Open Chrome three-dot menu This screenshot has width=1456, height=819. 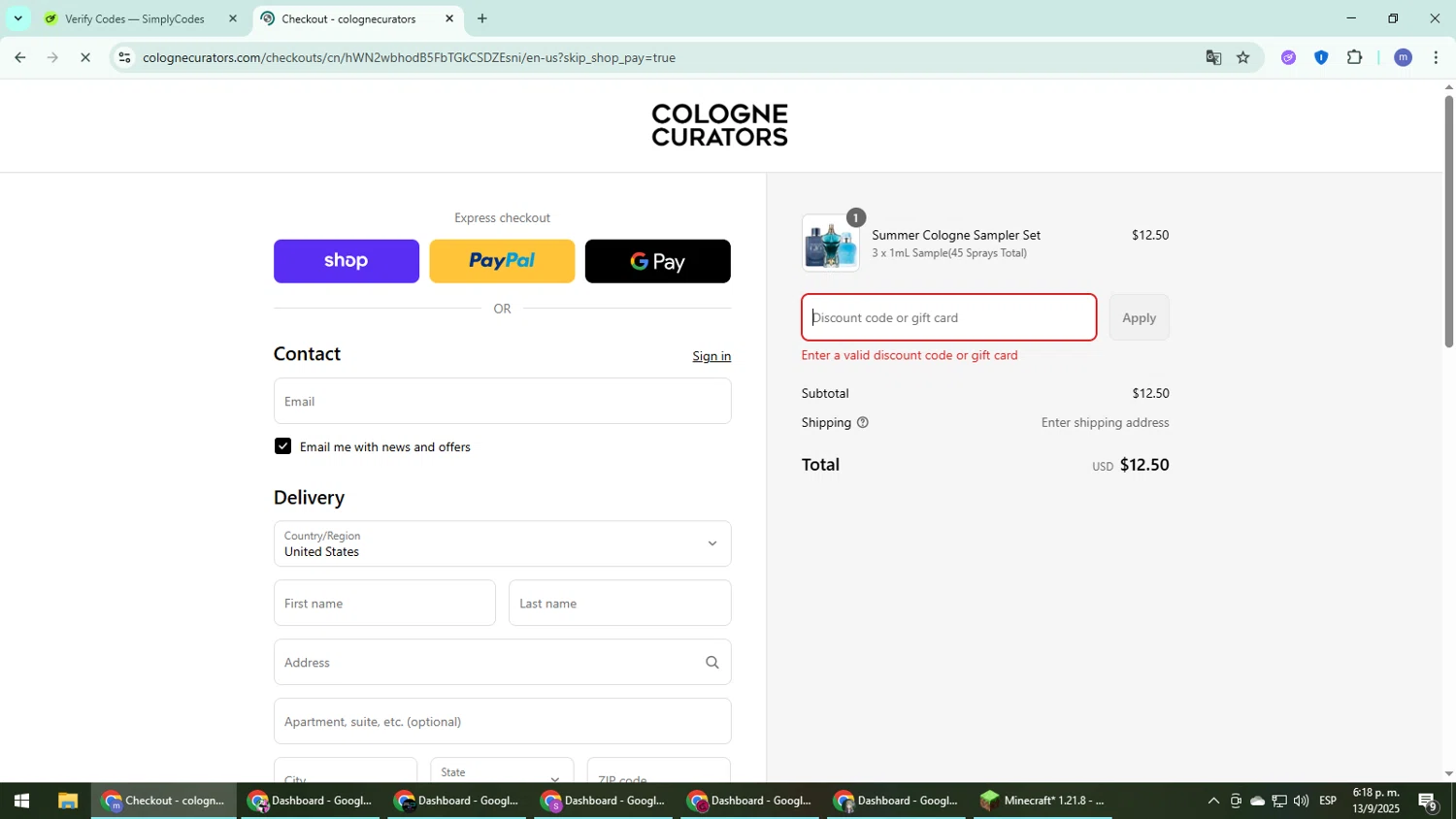[1436, 58]
